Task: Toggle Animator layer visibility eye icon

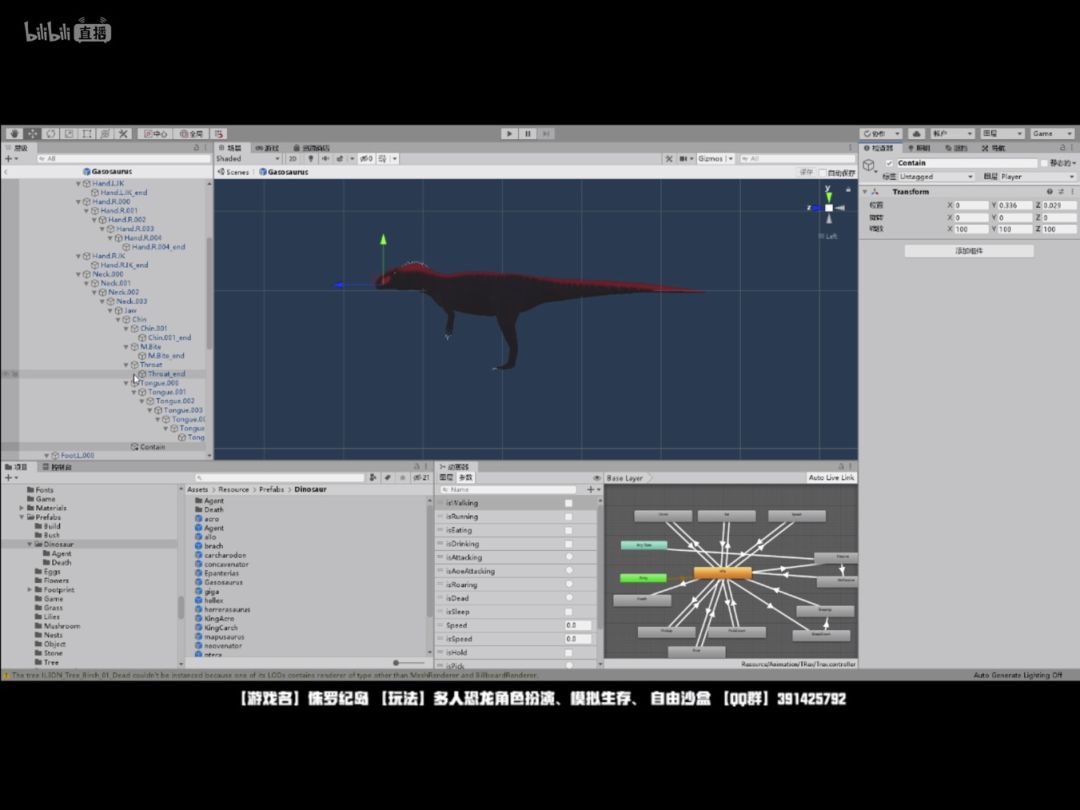Action: tap(596, 477)
